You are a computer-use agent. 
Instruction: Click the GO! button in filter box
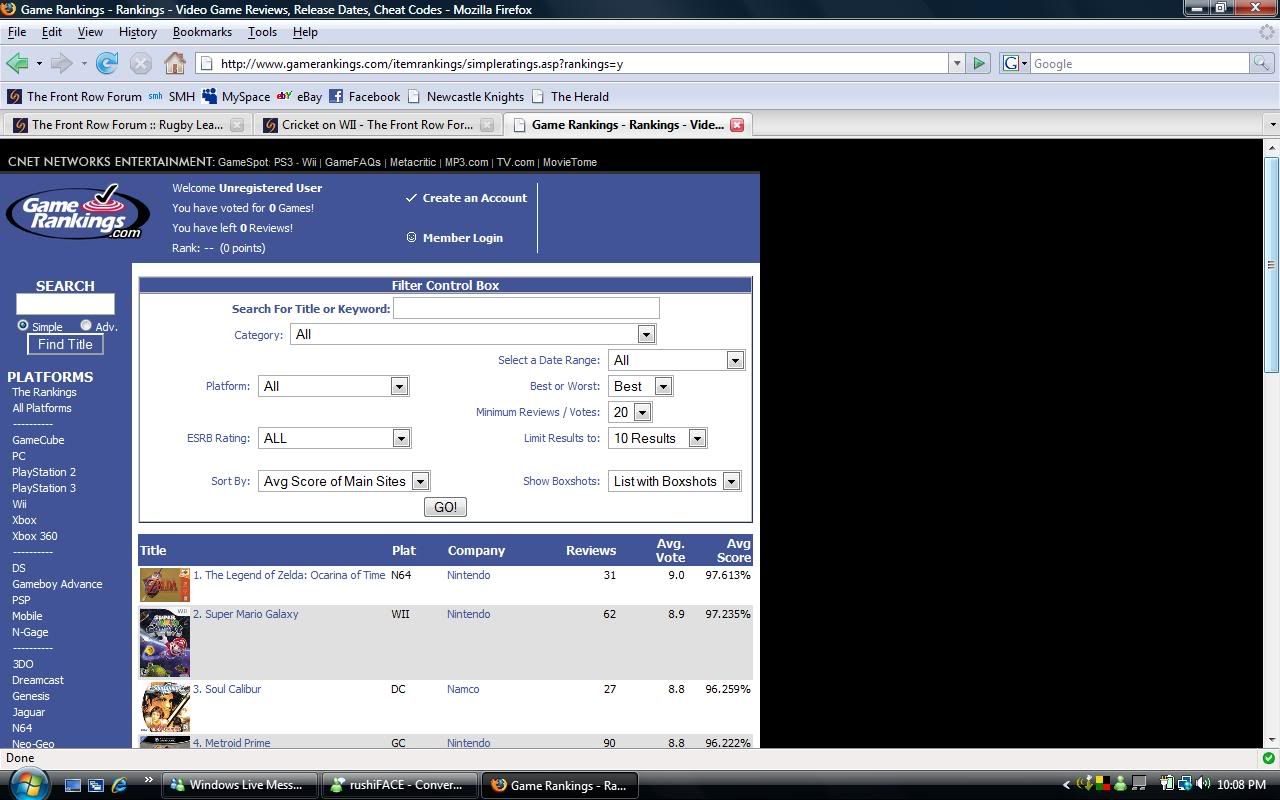[x=445, y=507]
